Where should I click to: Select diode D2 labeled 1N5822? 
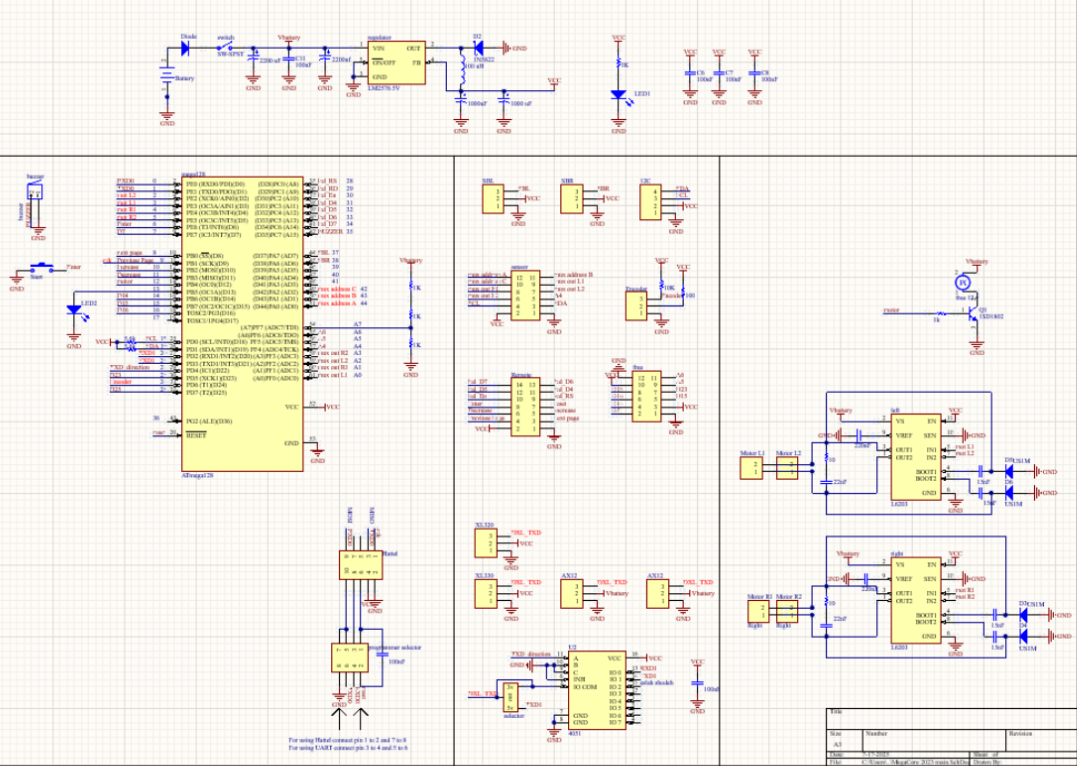[x=477, y=48]
